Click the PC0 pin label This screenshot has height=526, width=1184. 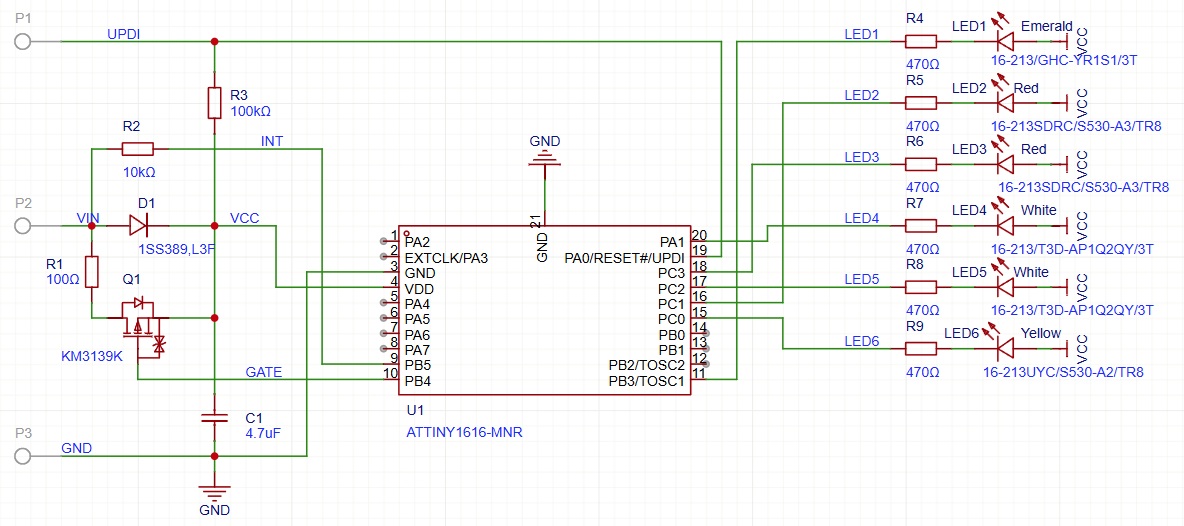[x=671, y=319]
